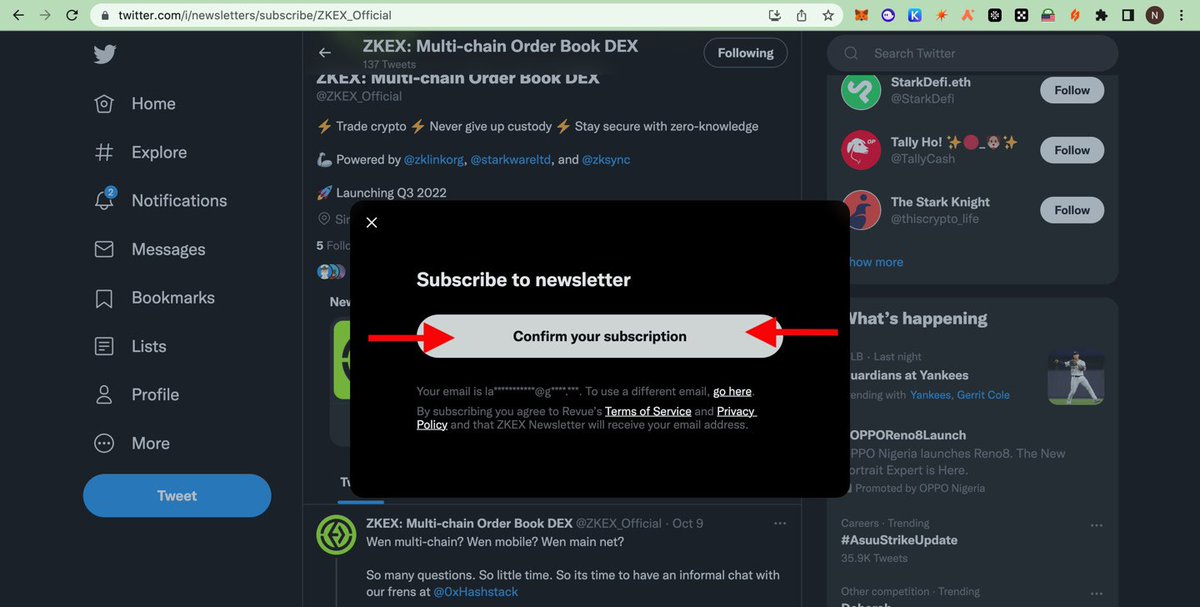The height and width of the screenshot is (607, 1200).
Task: Toggle the browser side panel icon
Action: [x=1128, y=15]
